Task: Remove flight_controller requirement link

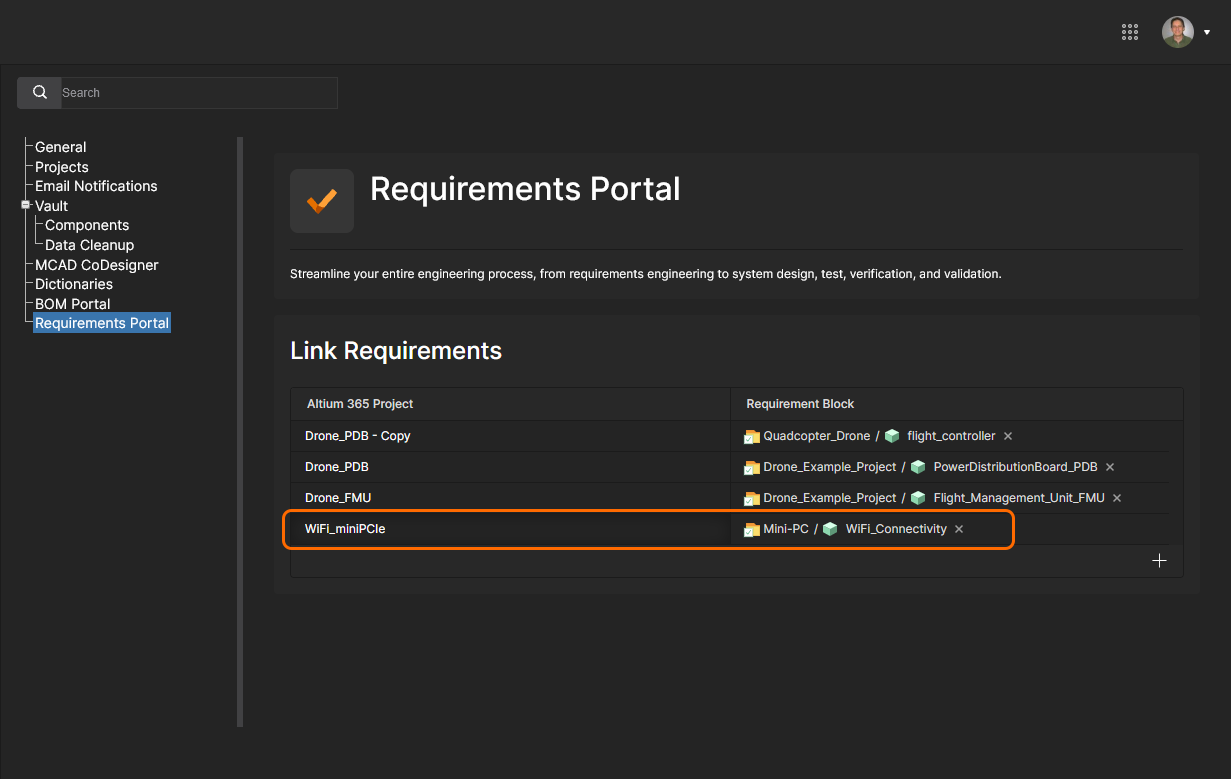Action: (x=1008, y=436)
